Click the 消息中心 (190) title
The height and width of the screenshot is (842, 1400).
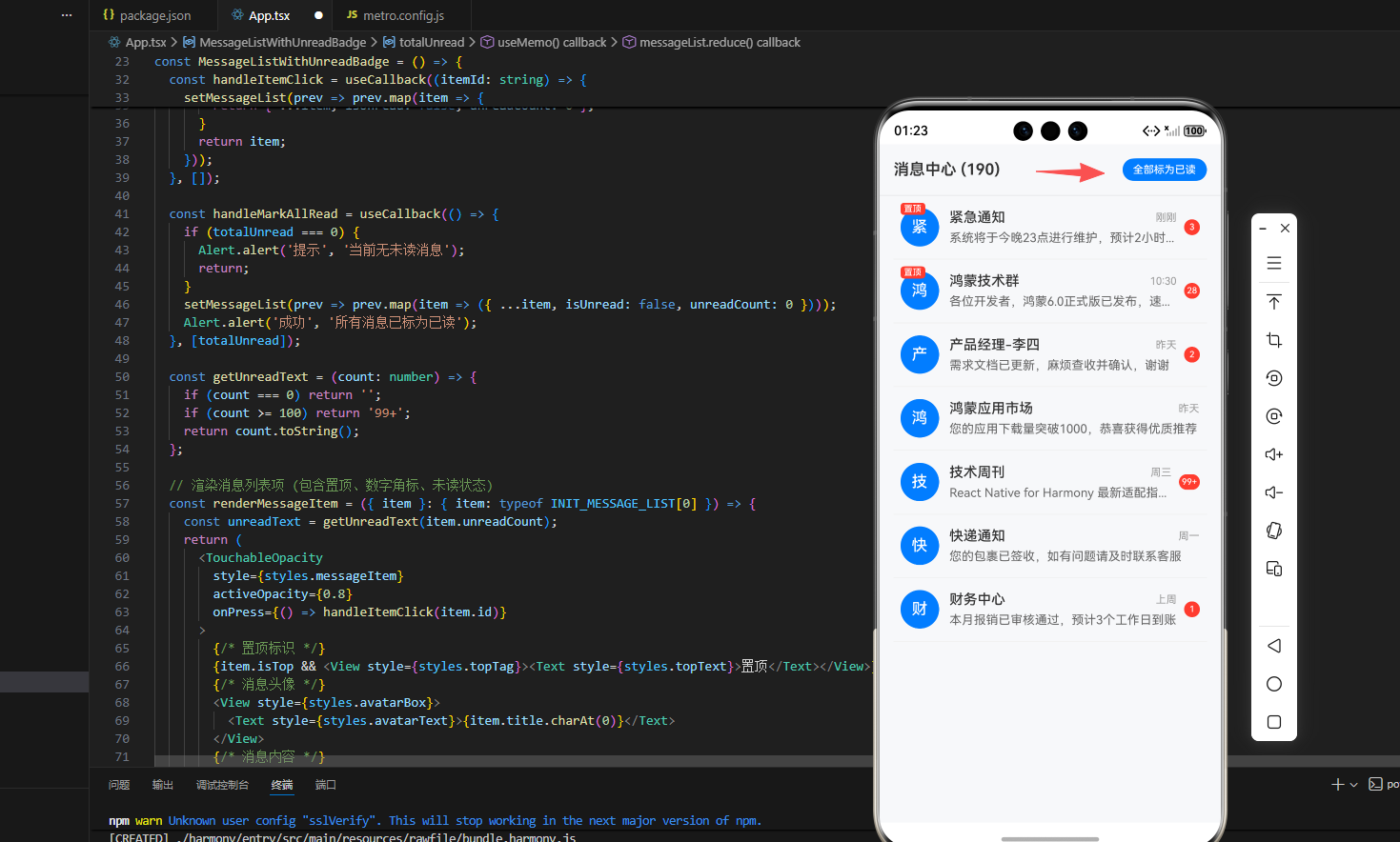click(x=946, y=170)
